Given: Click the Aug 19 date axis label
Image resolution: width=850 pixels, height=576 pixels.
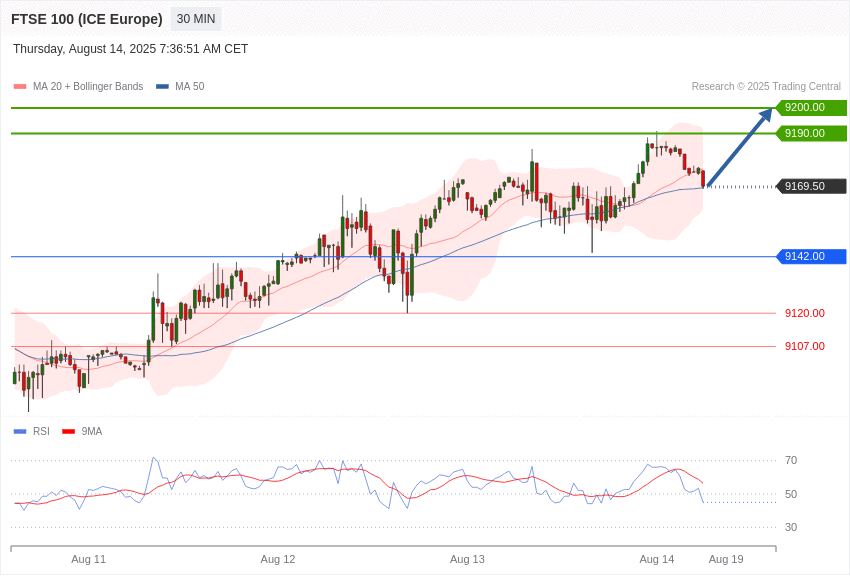Looking at the screenshot, I should [x=726, y=559].
